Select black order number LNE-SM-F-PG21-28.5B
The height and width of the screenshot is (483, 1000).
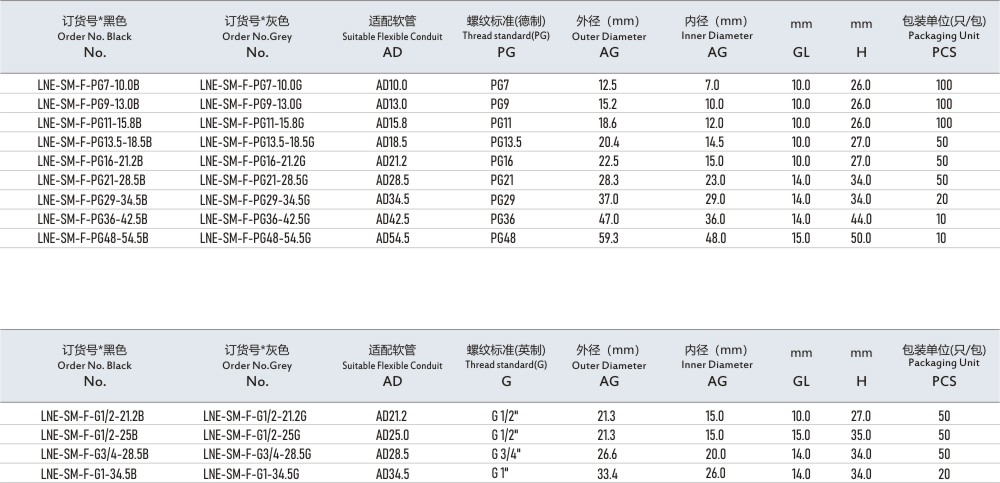[92, 180]
